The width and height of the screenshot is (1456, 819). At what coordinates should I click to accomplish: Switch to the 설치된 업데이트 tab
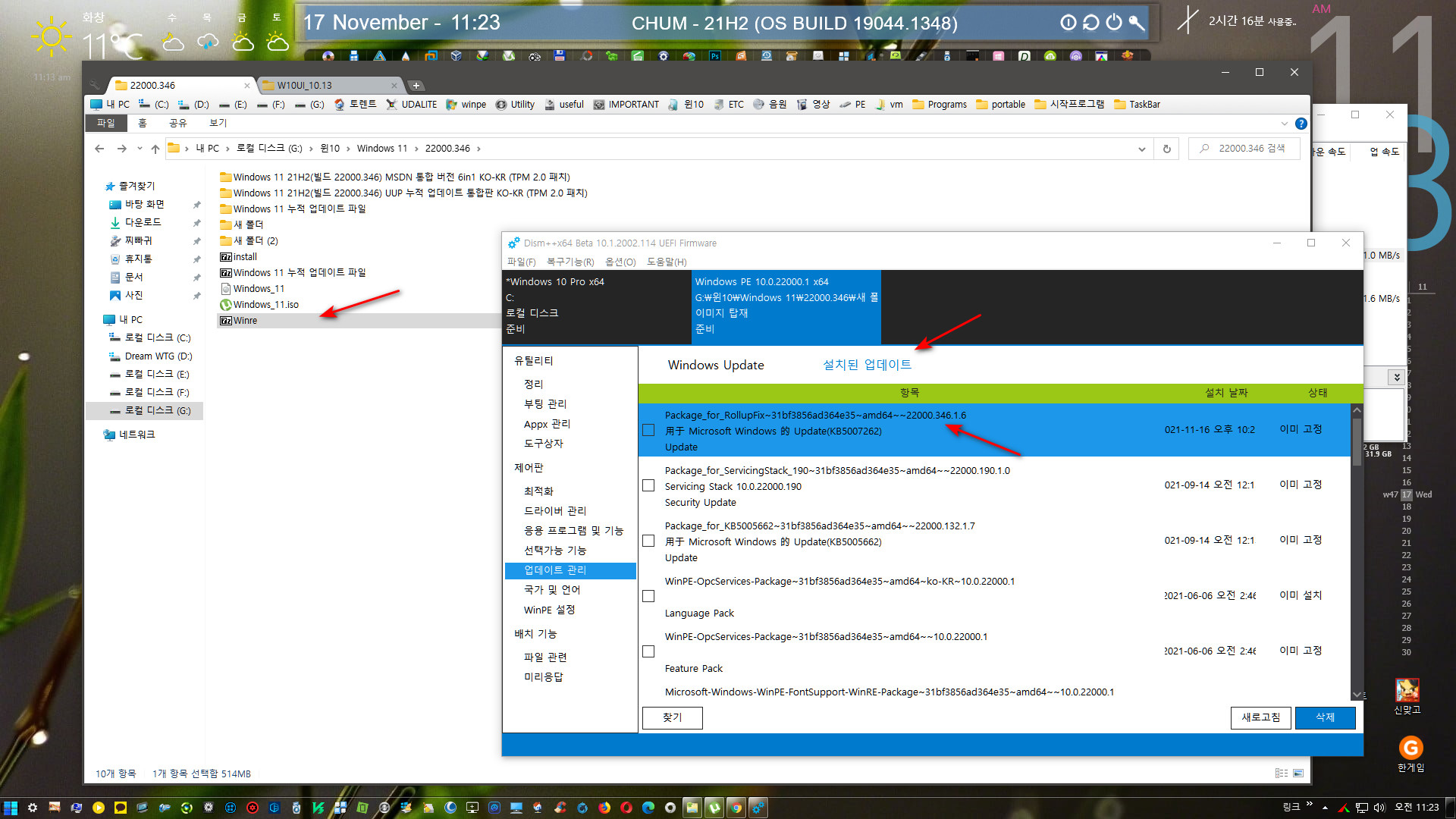867,365
